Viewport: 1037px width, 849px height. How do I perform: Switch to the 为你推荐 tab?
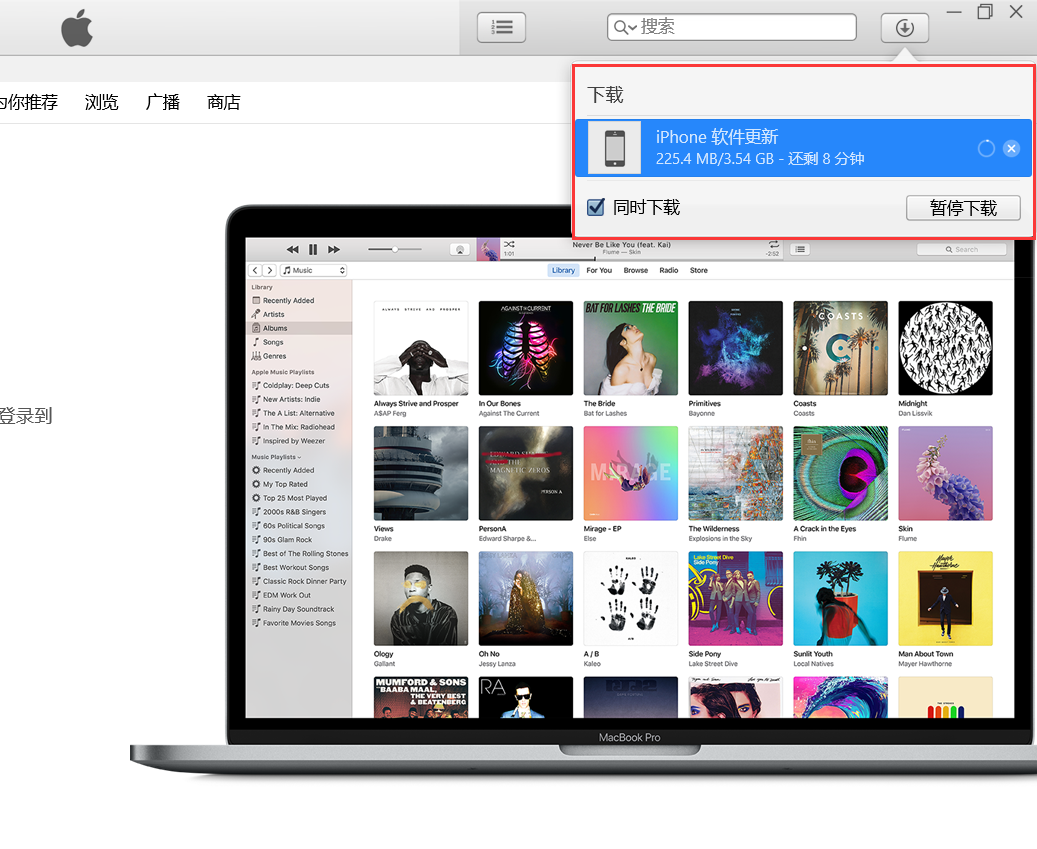[x=28, y=102]
